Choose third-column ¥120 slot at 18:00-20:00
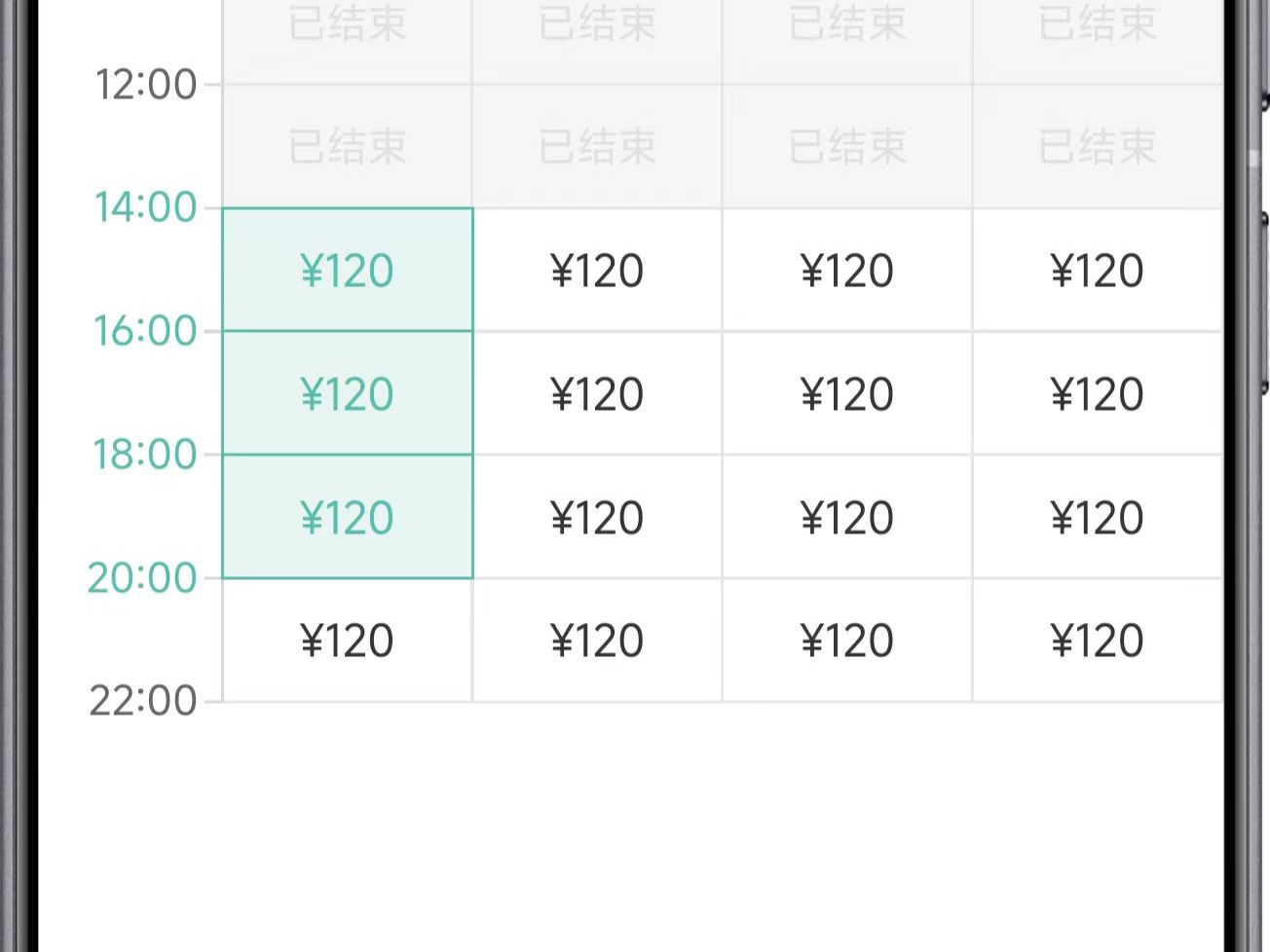This screenshot has height=952, width=1270. (x=847, y=517)
